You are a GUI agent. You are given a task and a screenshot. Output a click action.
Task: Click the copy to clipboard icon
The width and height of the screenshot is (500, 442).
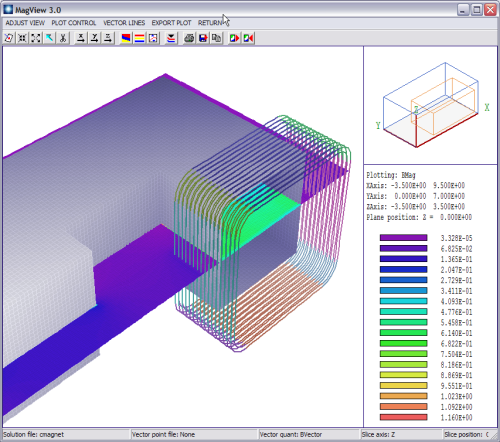(x=216, y=38)
